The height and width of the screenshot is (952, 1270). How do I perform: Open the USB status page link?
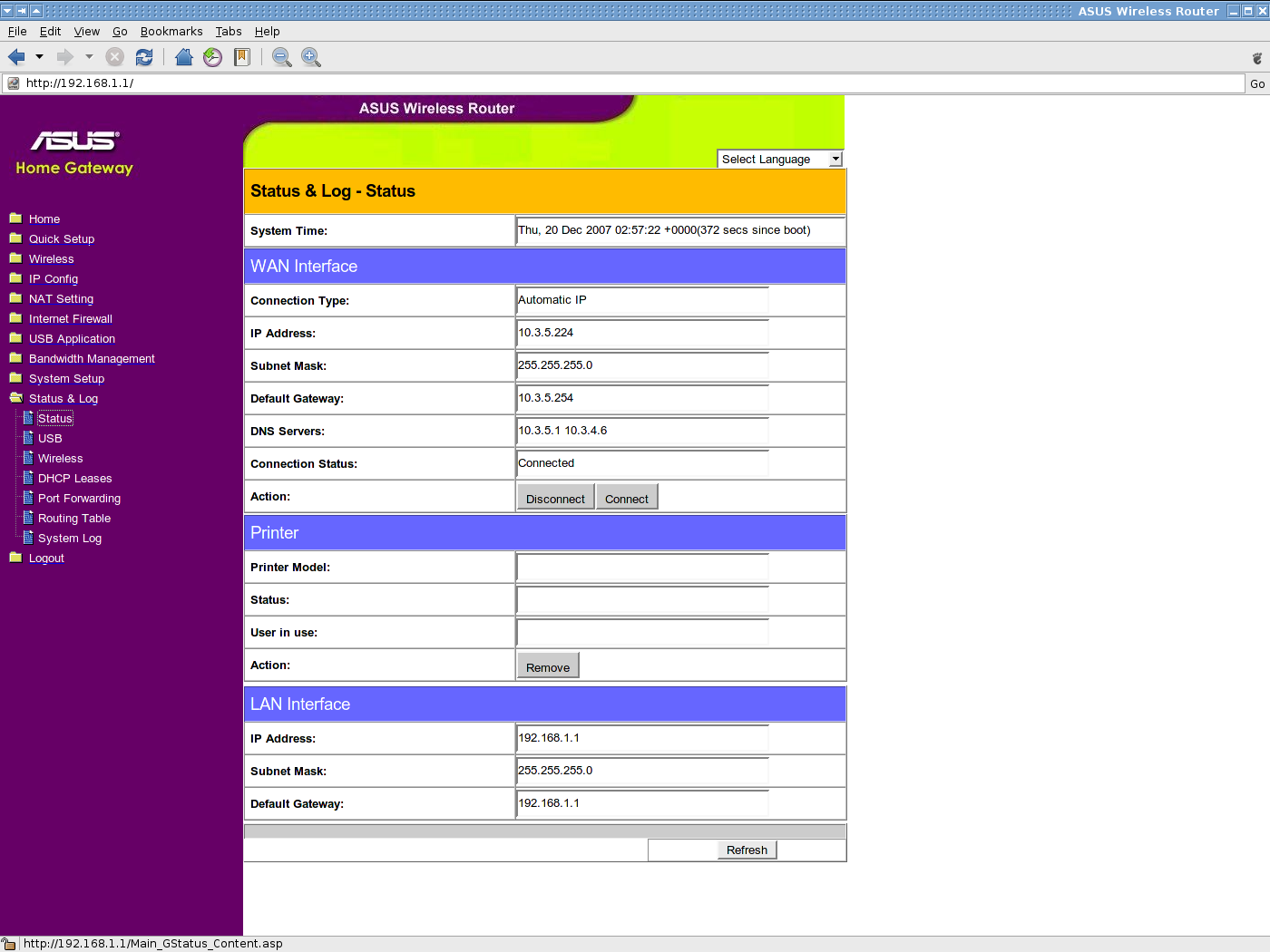pos(50,438)
